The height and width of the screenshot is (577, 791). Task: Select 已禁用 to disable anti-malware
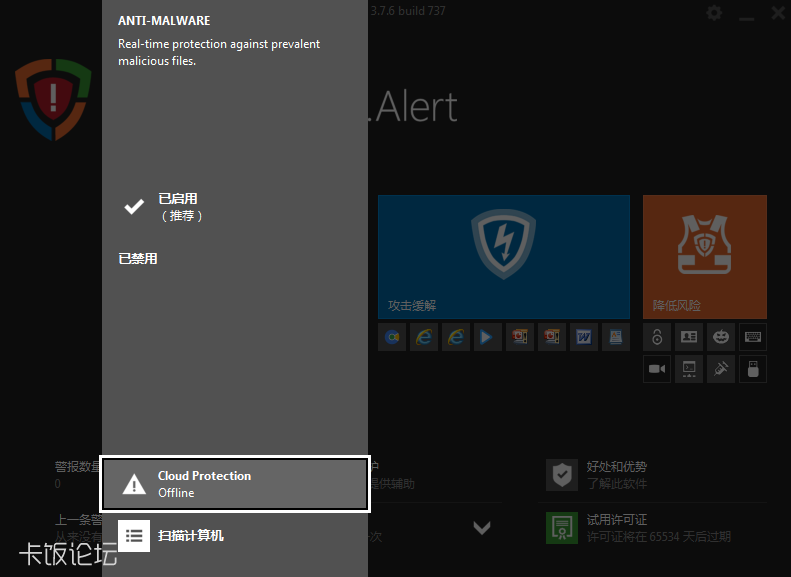point(138,259)
